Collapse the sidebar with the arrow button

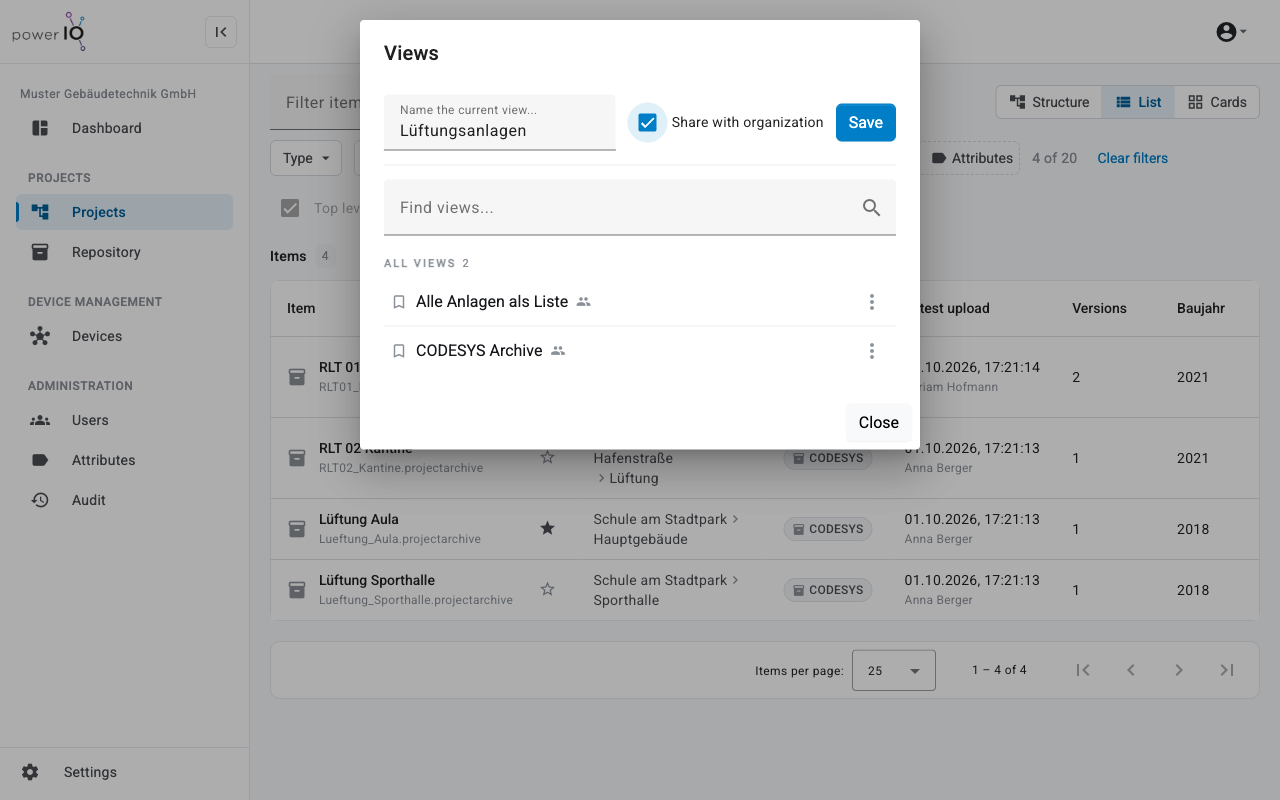tap(221, 32)
